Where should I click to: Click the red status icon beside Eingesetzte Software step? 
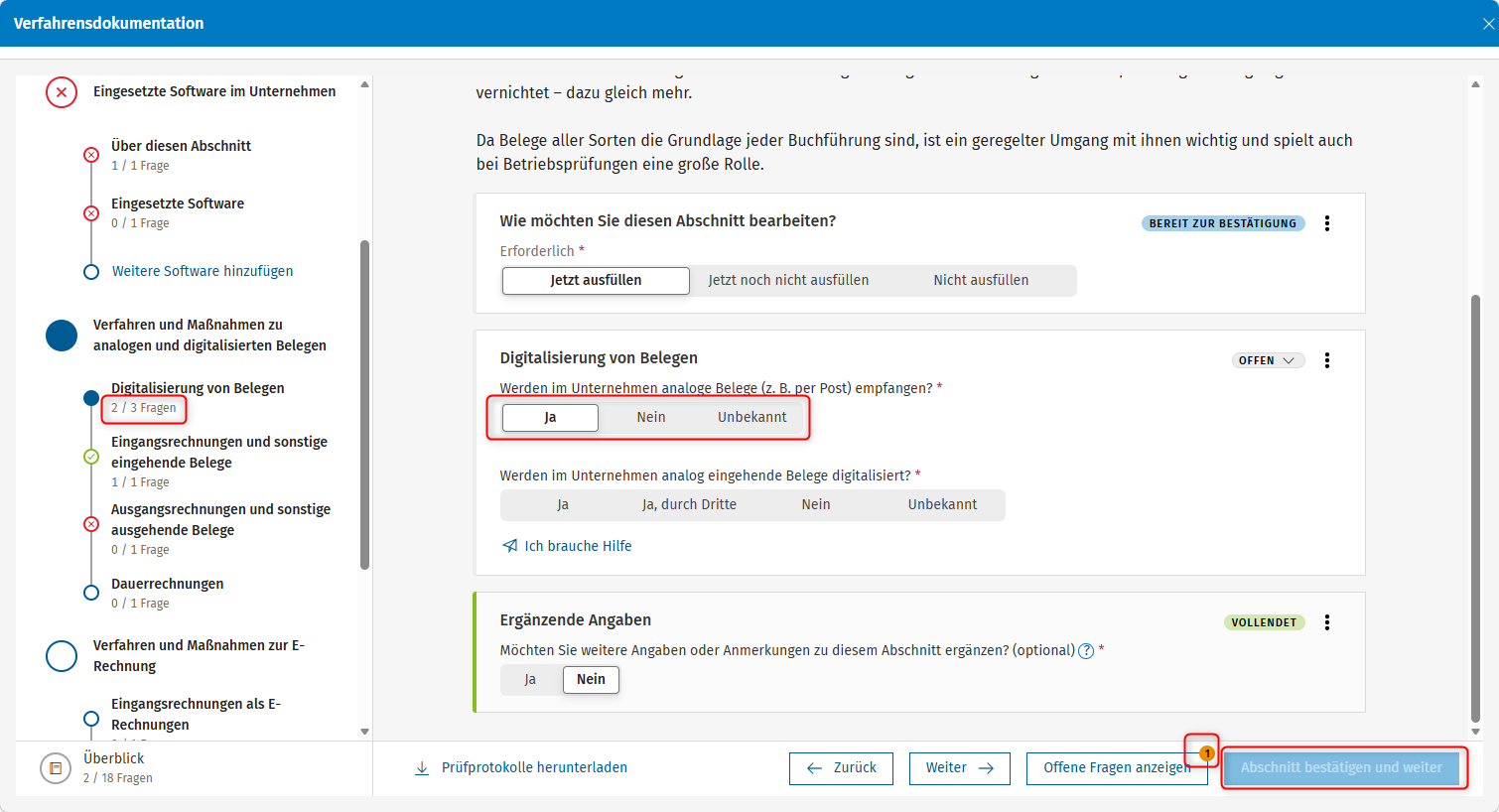click(x=91, y=213)
